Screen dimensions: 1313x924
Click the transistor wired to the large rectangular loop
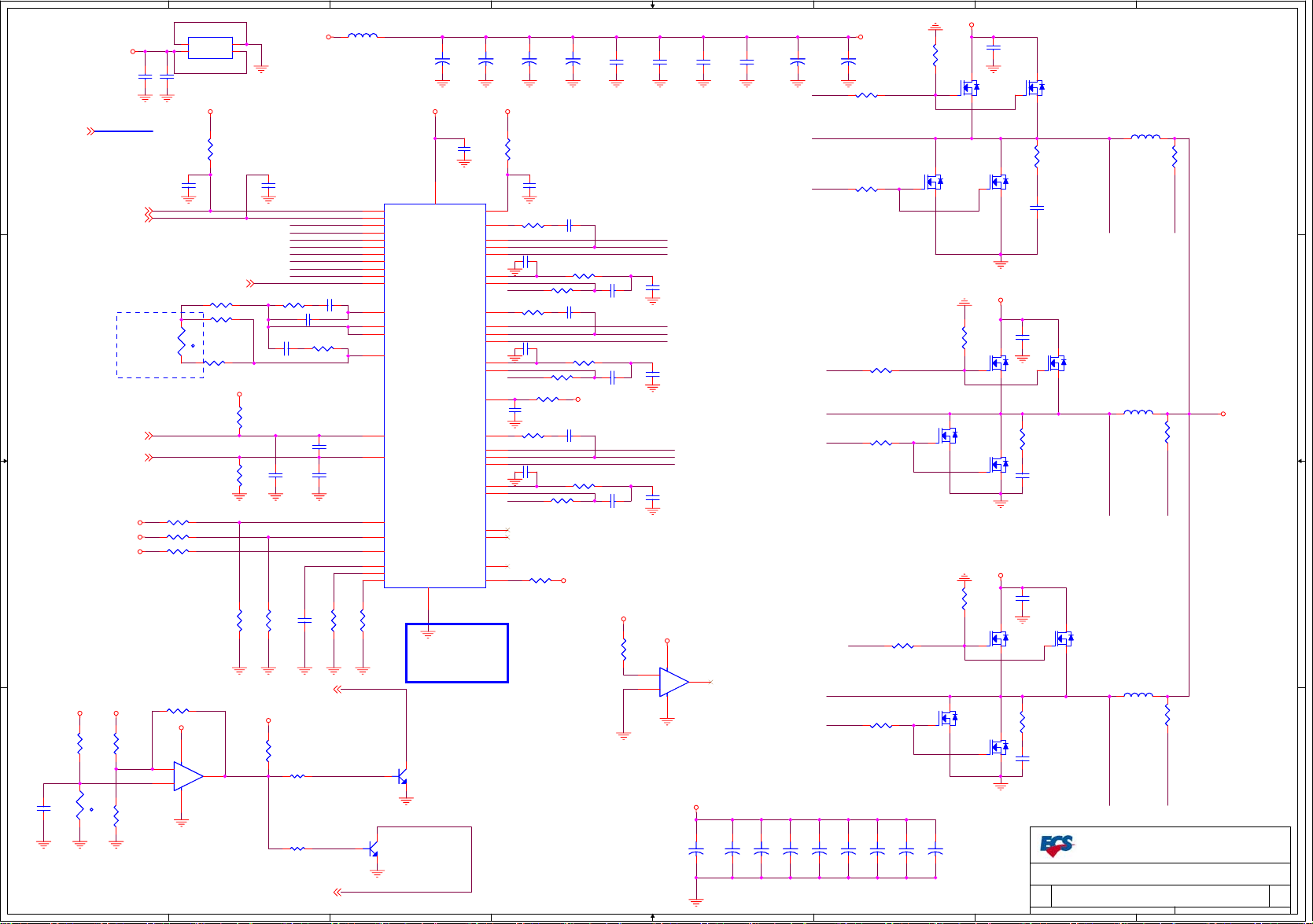[374, 849]
